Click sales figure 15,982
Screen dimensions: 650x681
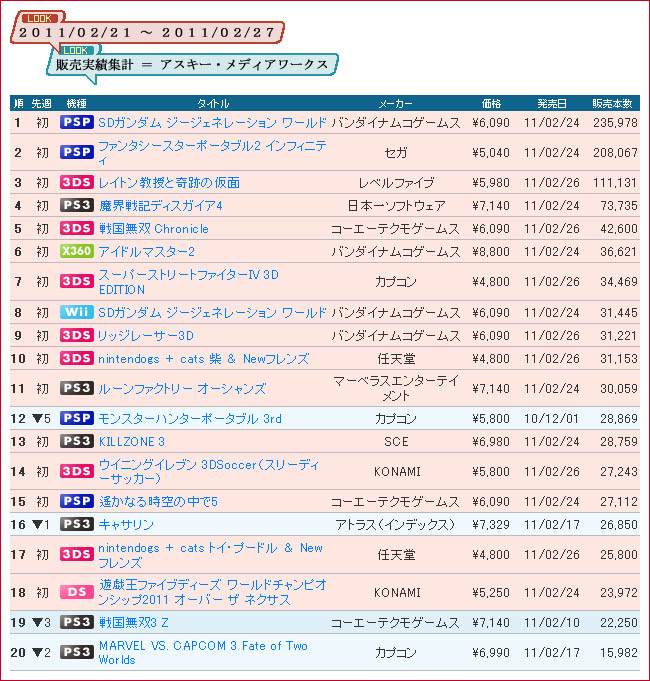[619, 653]
